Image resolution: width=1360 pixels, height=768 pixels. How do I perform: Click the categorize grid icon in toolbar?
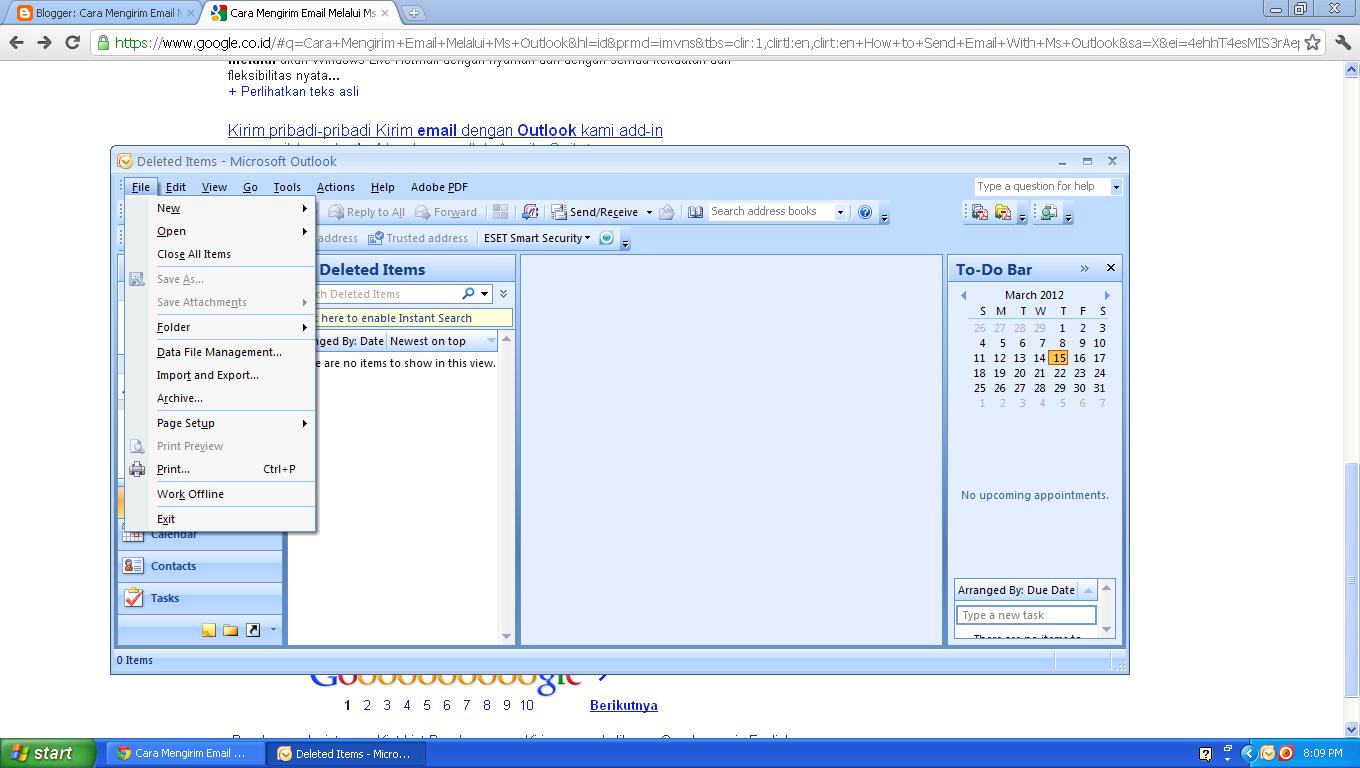[500, 212]
